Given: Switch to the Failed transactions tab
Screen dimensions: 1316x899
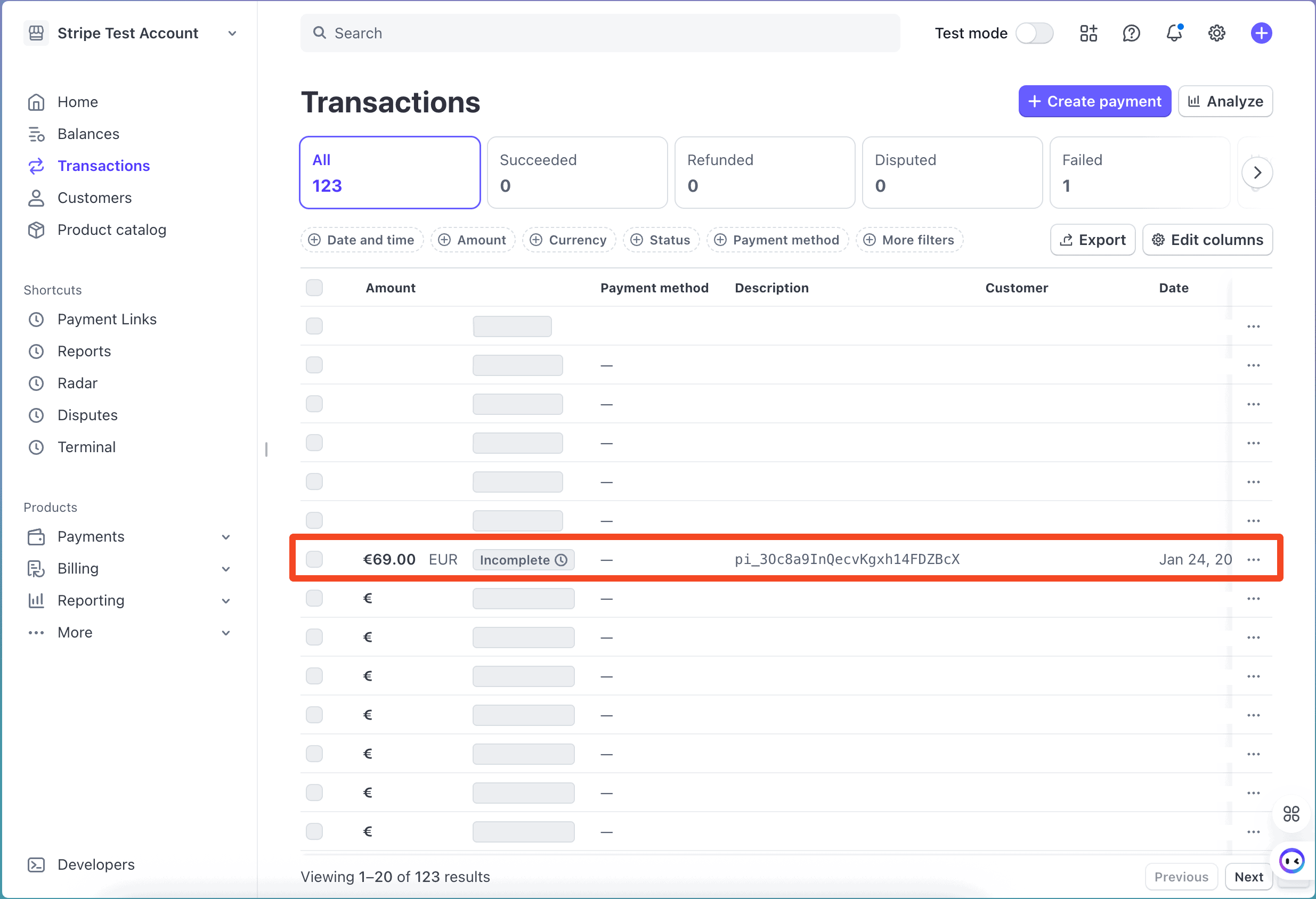Looking at the screenshot, I should click(x=1139, y=173).
